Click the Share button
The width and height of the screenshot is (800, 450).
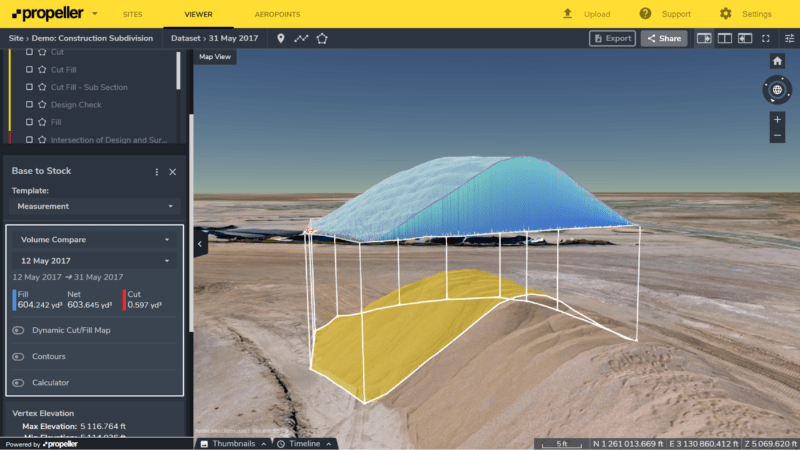coord(663,38)
